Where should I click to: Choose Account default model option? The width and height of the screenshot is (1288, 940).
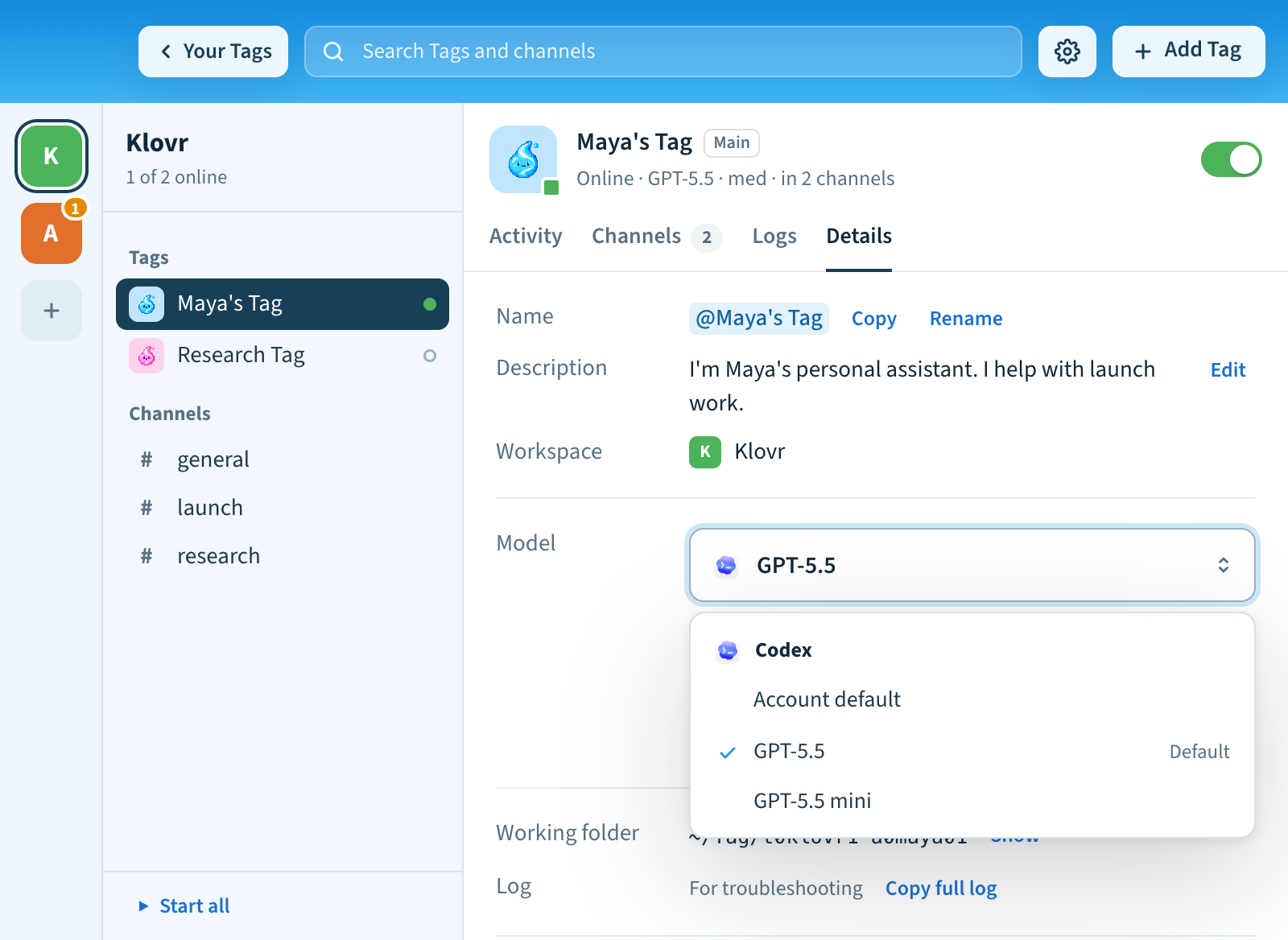coord(972,699)
